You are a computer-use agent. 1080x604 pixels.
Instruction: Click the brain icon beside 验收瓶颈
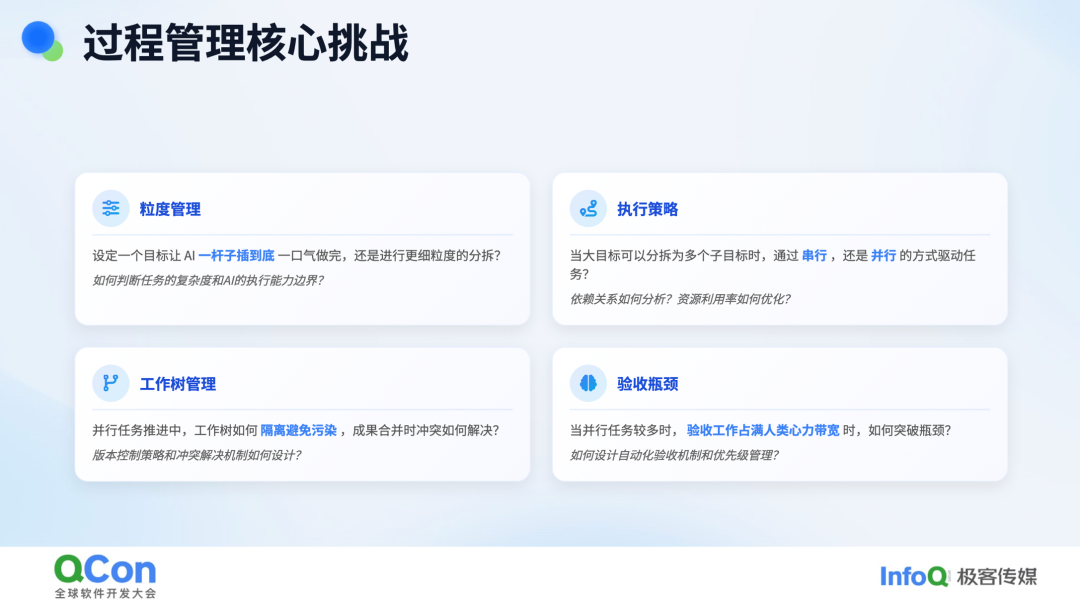588,383
